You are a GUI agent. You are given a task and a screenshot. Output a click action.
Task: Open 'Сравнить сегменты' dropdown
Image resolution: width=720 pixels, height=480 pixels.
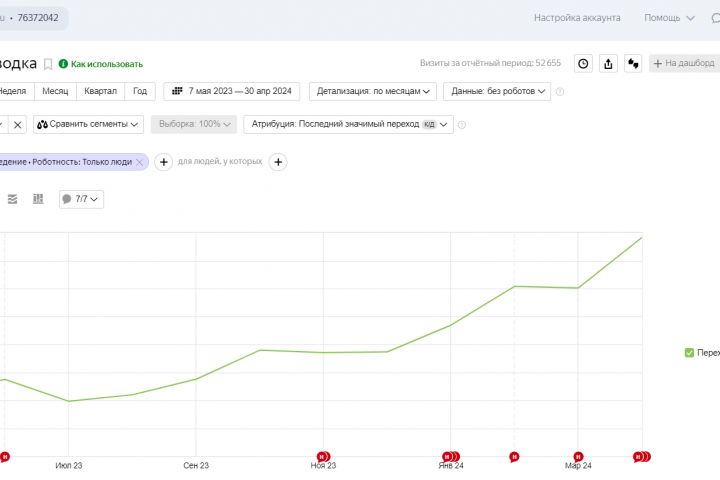(88, 124)
